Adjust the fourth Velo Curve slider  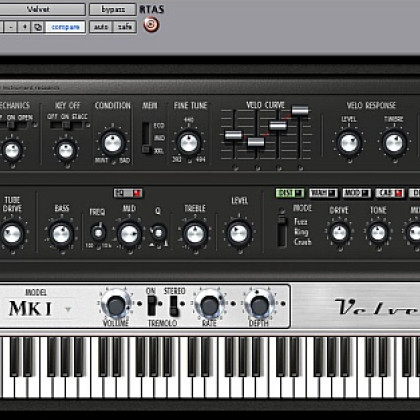click(x=300, y=111)
